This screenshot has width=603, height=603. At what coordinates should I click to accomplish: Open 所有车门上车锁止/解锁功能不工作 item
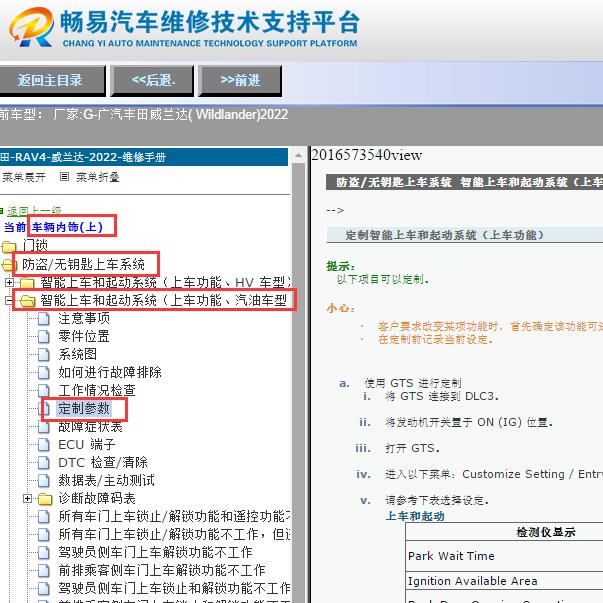(x=174, y=534)
